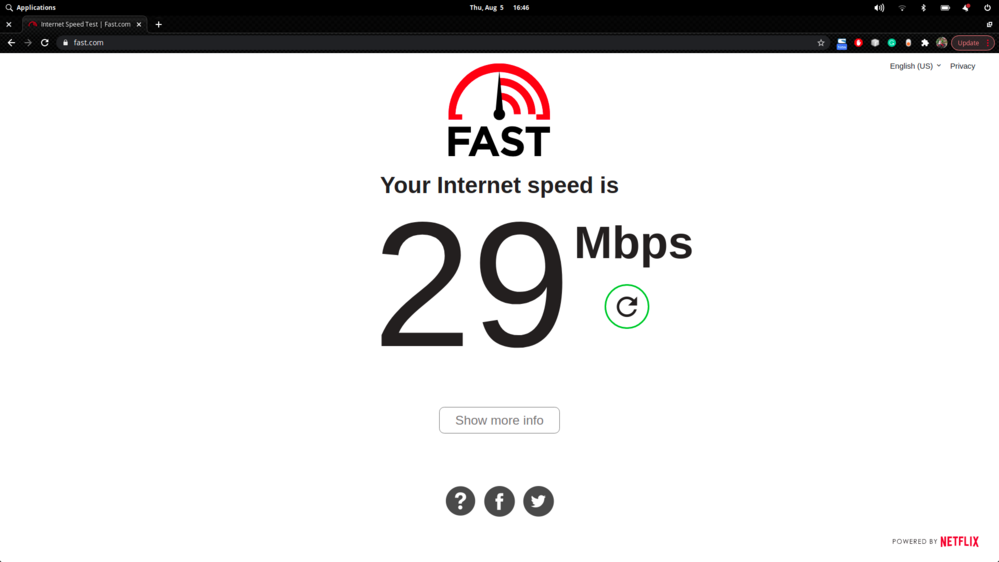Share result via the Facebook icon

tap(499, 501)
